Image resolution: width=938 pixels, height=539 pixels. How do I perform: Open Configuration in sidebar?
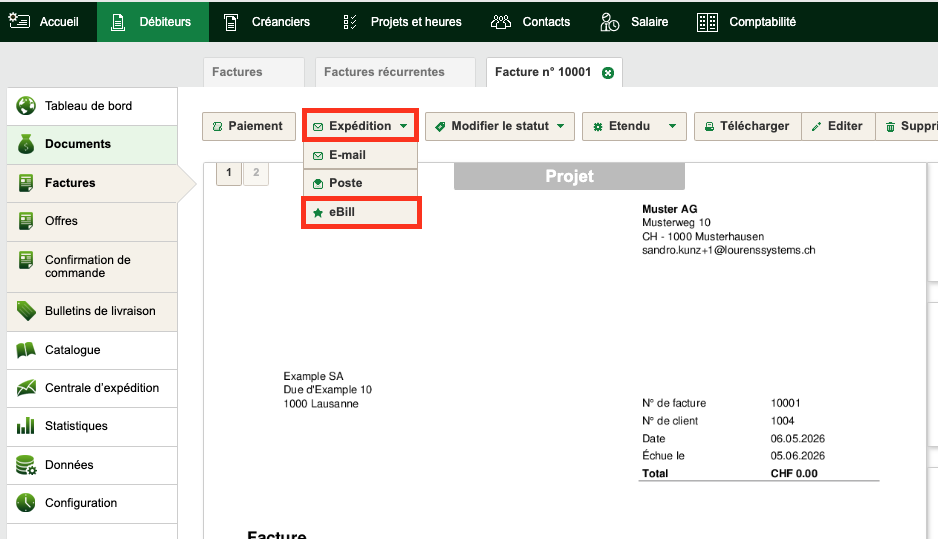click(x=92, y=503)
